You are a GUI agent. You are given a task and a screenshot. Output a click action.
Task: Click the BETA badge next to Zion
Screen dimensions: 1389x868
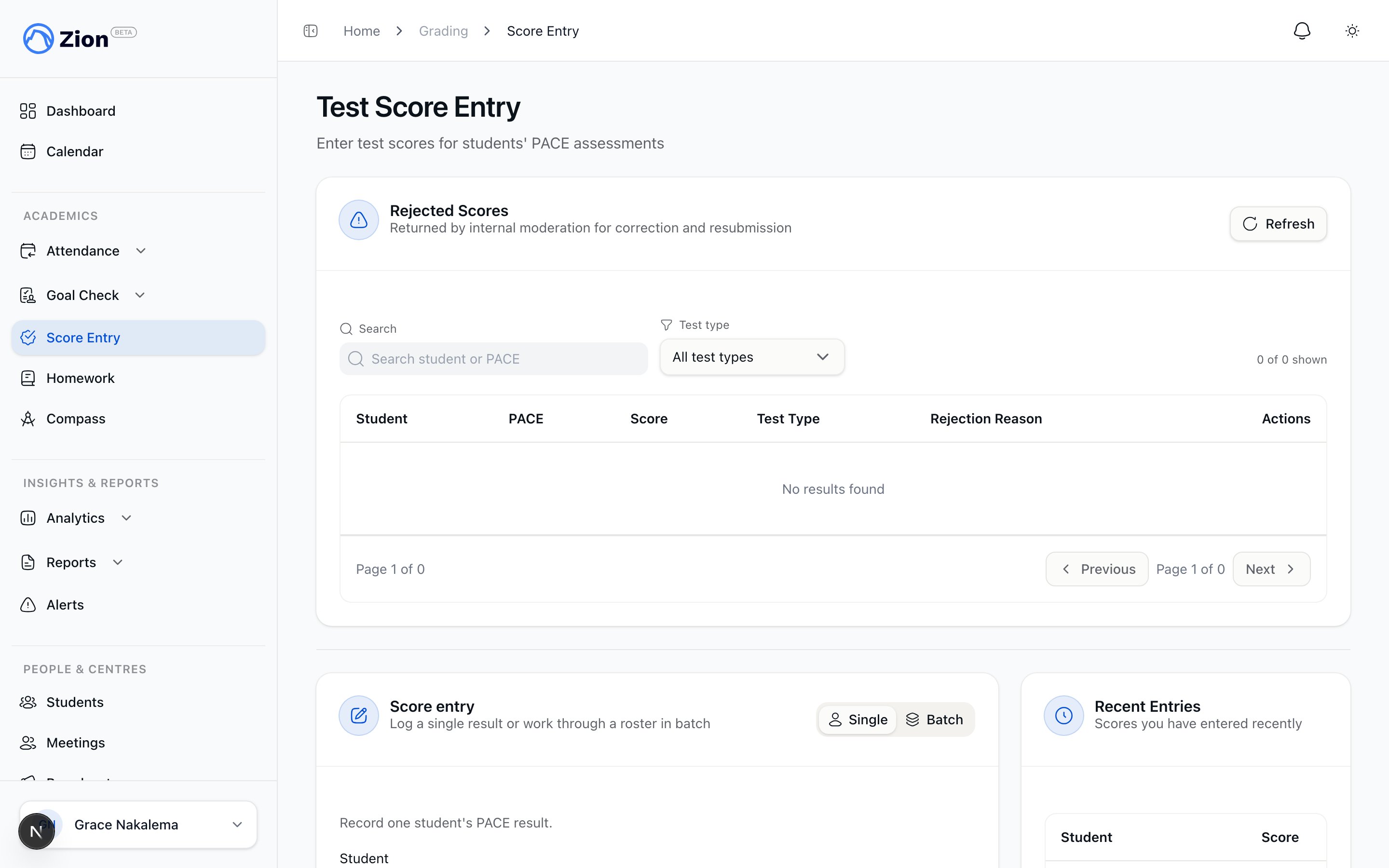123,32
